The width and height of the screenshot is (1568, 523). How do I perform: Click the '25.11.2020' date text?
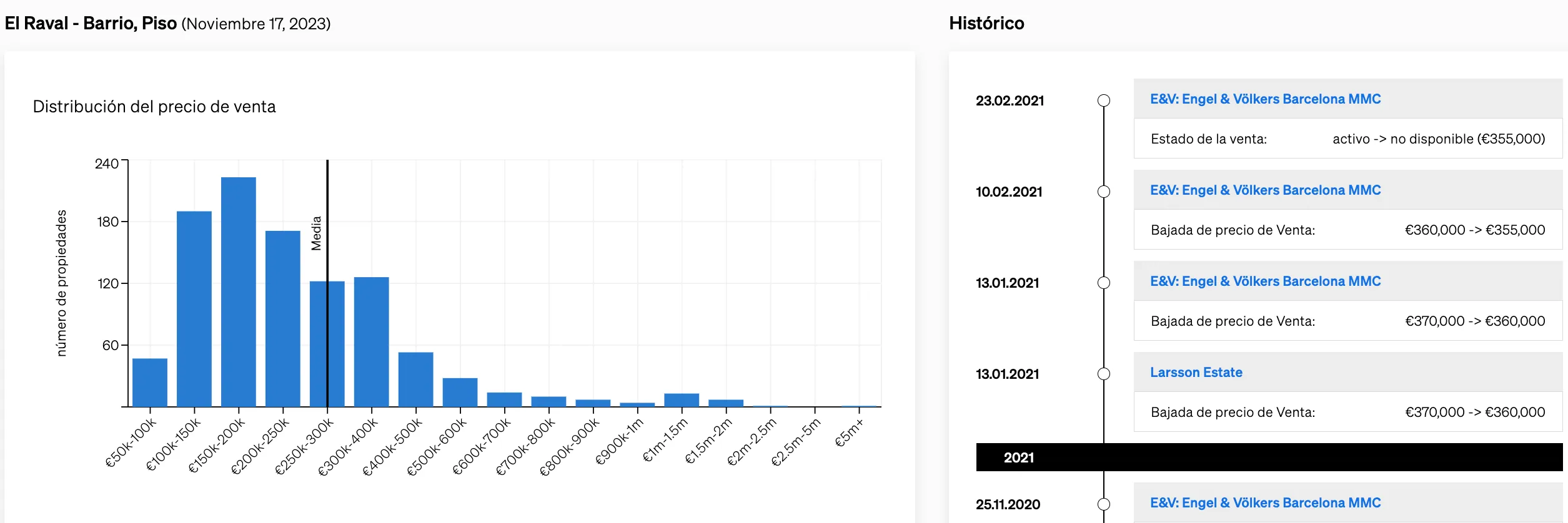tap(1008, 504)
